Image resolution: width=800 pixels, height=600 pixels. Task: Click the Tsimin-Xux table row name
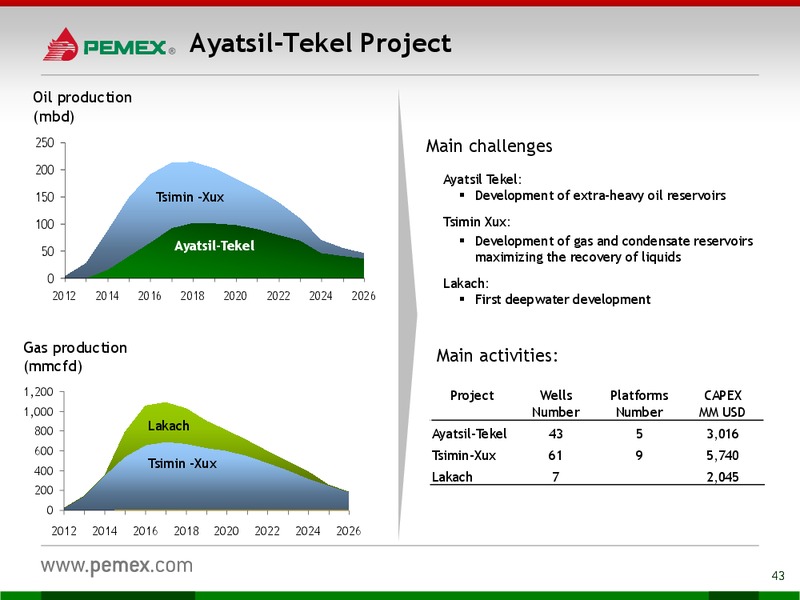pyautogui.click(x=464, y=455)
